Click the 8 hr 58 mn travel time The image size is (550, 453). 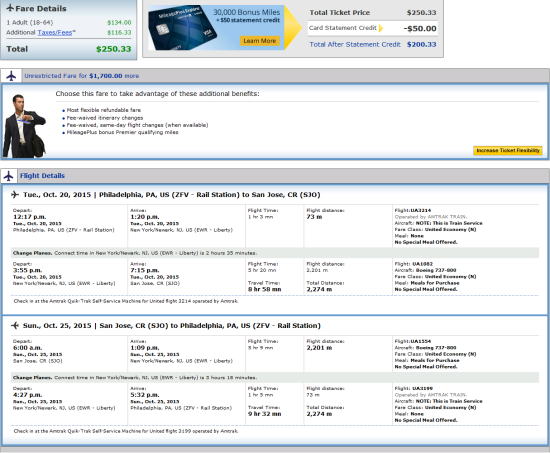(264, 289)
